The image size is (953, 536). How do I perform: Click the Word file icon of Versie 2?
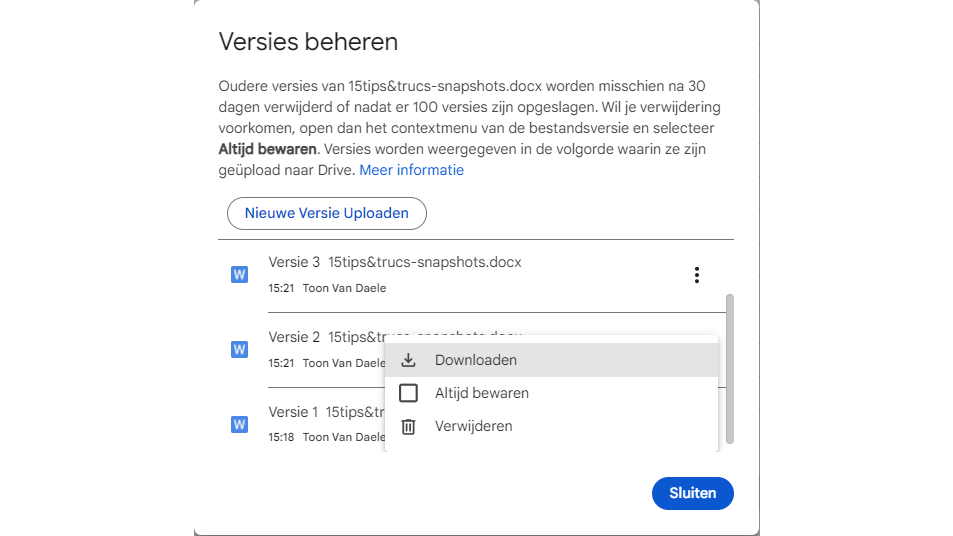pyautogui.click(x=239, y=349)
